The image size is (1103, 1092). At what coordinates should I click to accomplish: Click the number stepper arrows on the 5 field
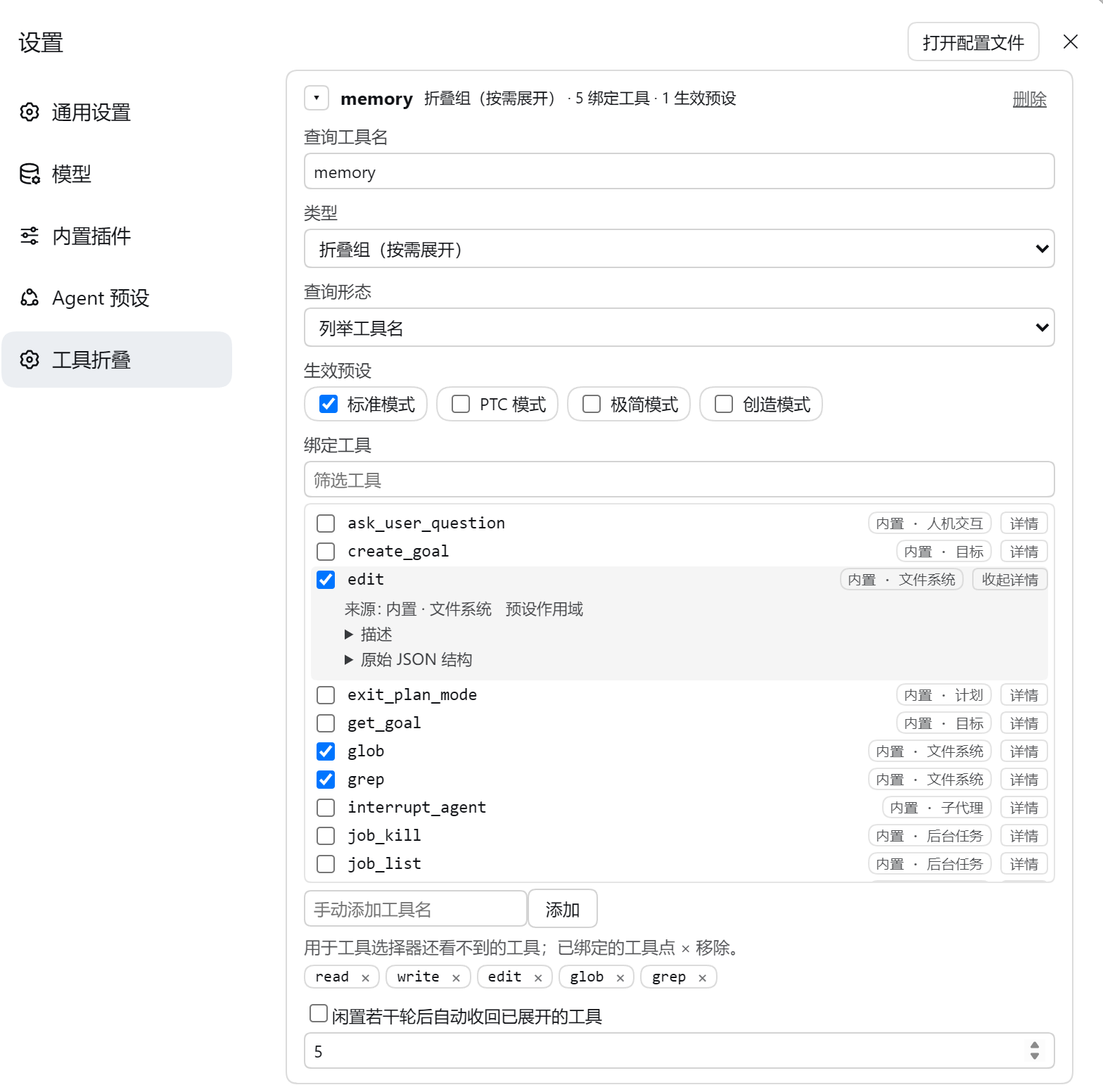[x=1034, y=1051]
